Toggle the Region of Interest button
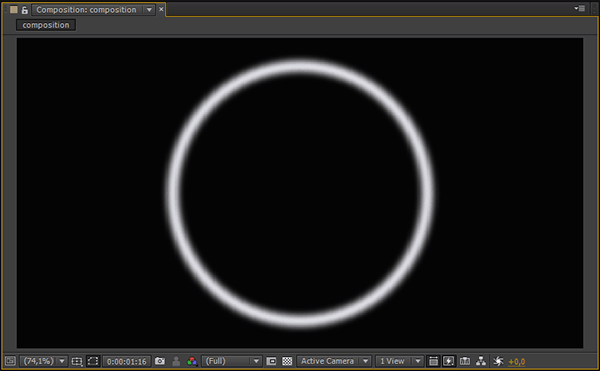 coord(271,361)
